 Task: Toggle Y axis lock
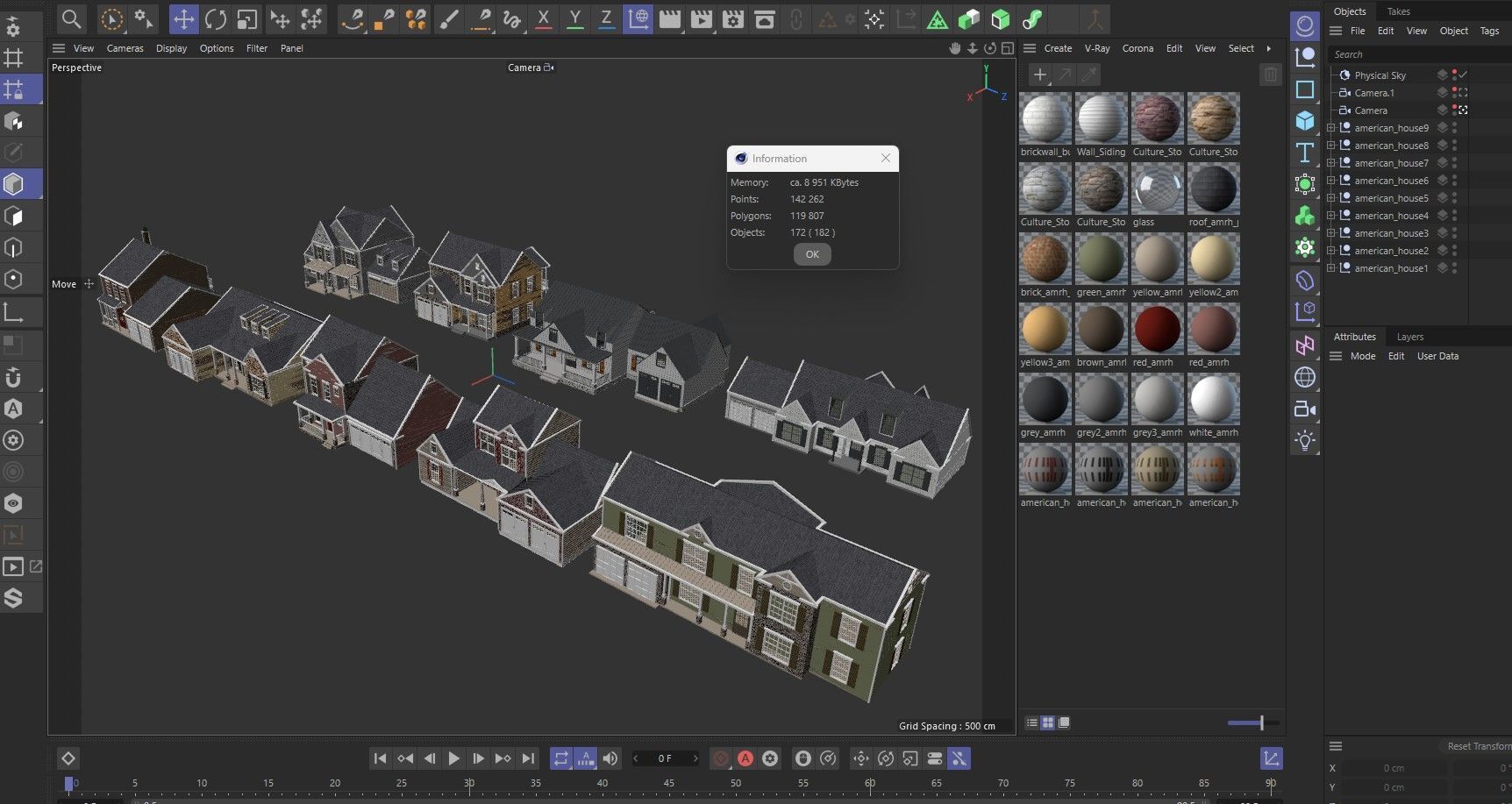[x=574, y=19]
